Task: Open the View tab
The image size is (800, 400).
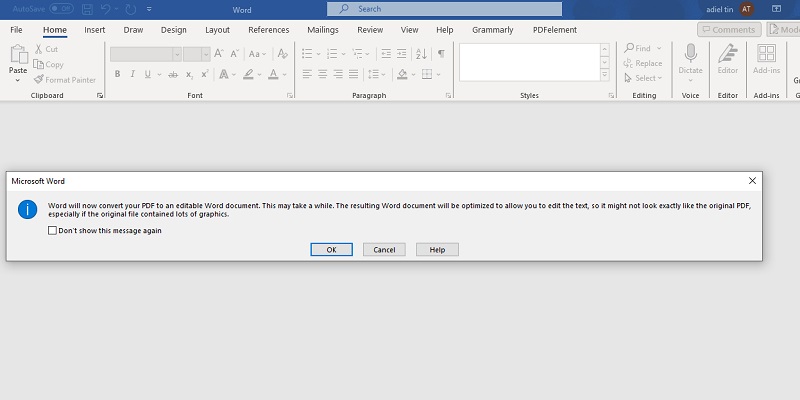Action: [x=409, y=30]
